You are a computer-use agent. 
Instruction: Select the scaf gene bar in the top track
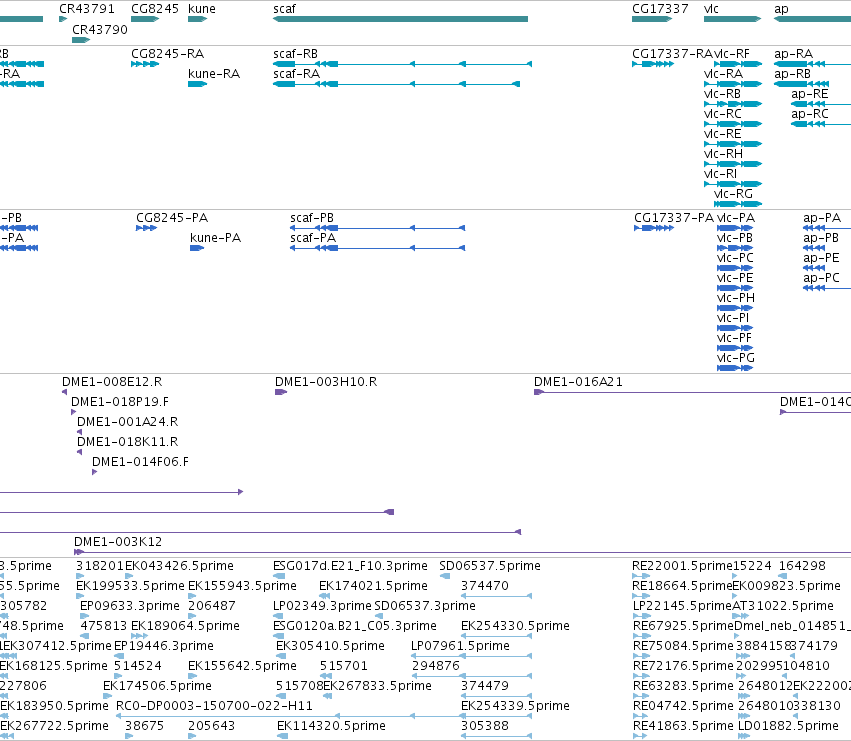point(400,19)
